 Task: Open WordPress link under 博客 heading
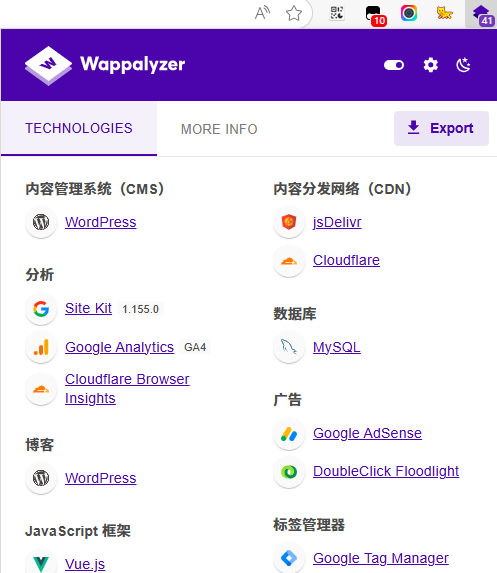[101, 478]
